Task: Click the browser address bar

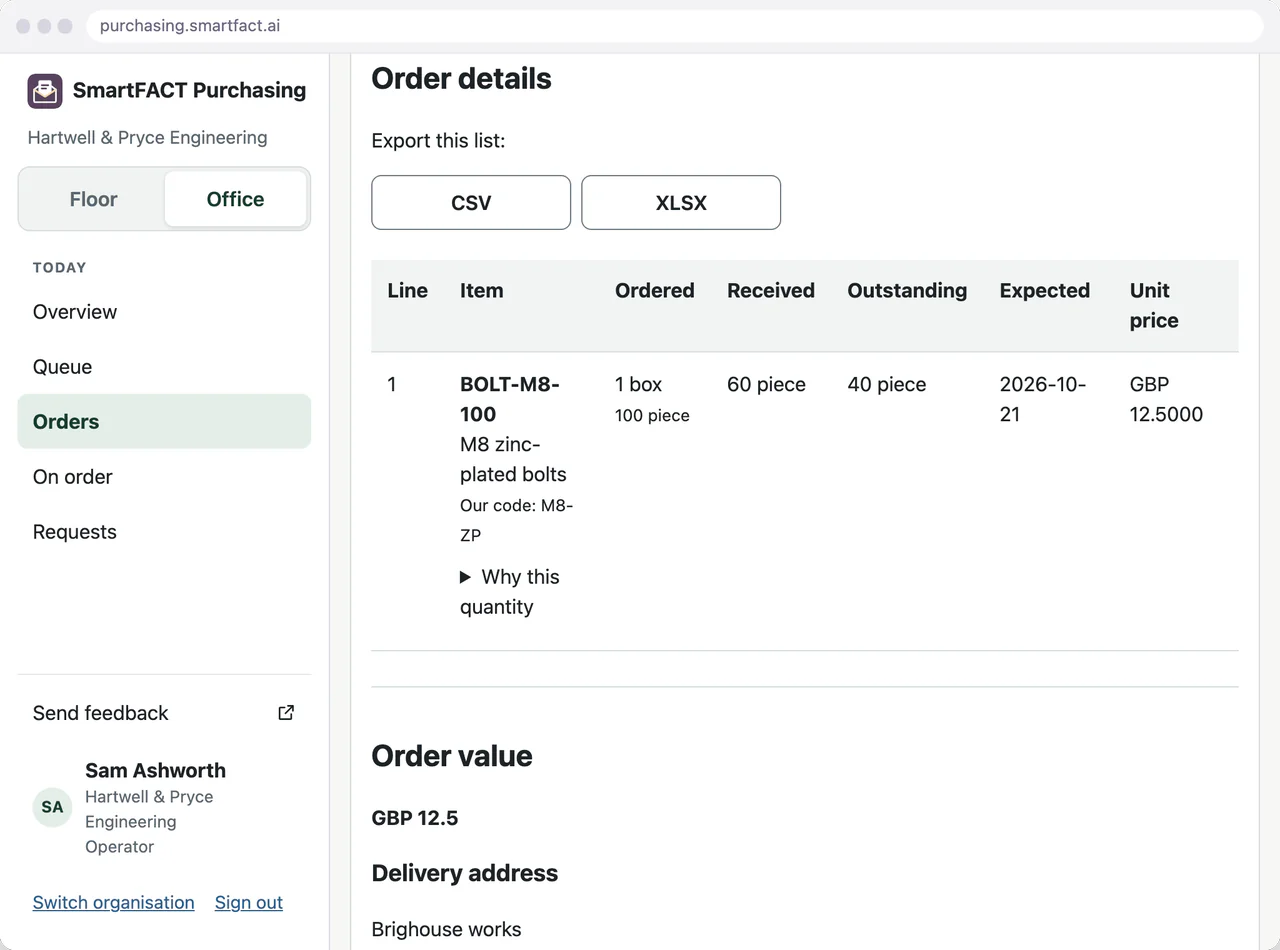Action: coord(675,26)
